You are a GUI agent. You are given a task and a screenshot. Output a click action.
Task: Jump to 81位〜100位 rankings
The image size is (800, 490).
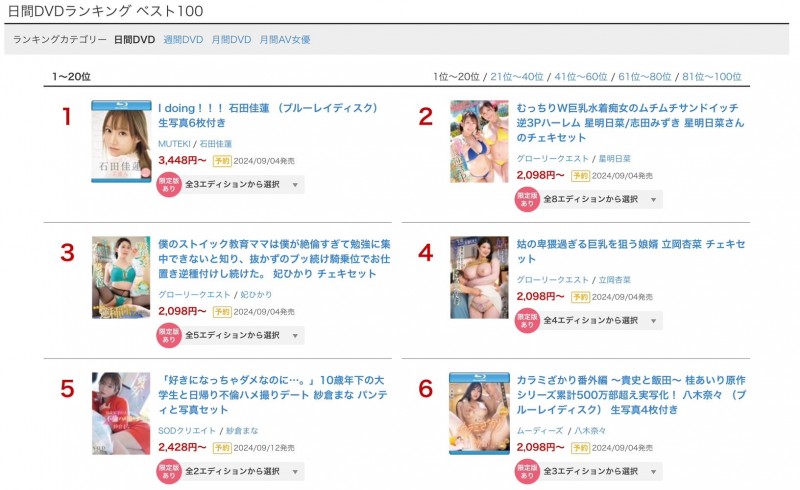[712, 77]
